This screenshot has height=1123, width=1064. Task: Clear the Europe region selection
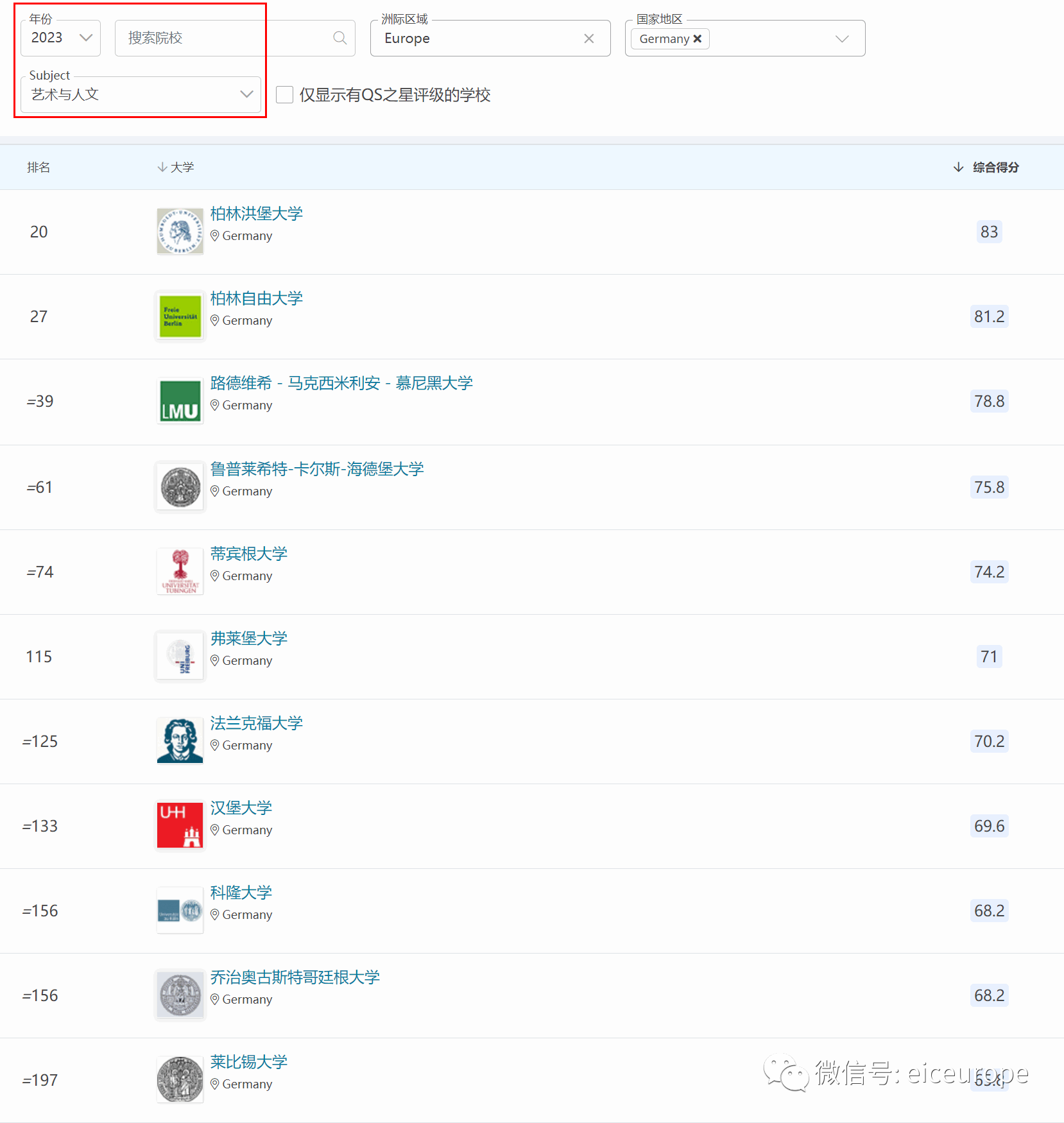(588, 39)
